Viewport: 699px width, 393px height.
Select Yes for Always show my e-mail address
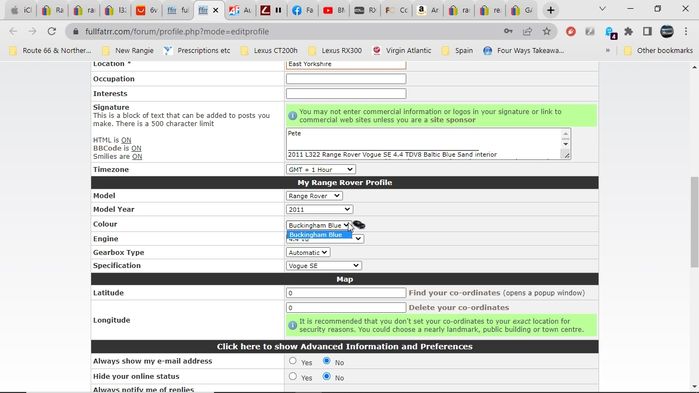tap(292, 361)
